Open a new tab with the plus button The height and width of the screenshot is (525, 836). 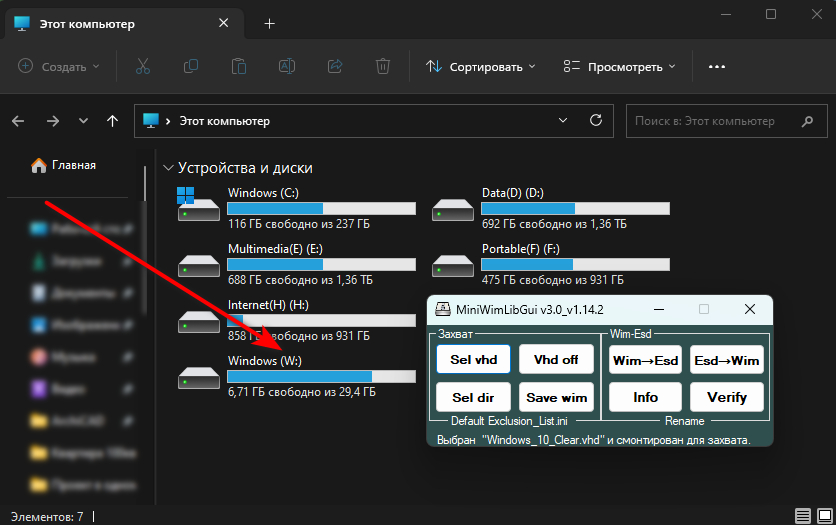[x=270, y=23]
